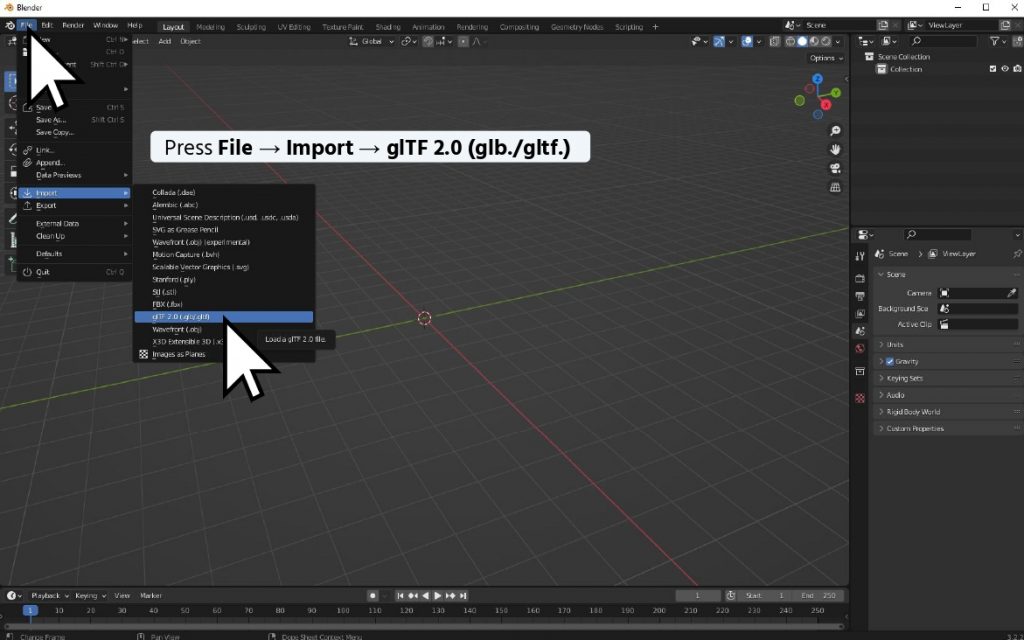1024x640 pixels.
Task: Open the Keying dropdown in timeline
Action: [x=90, y=596]
